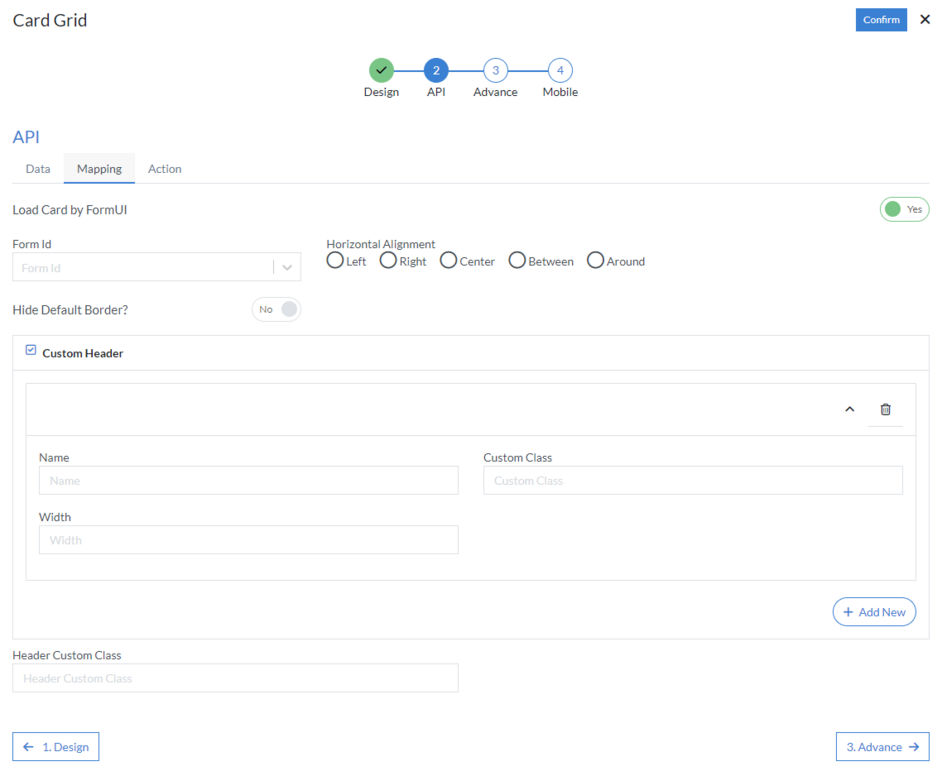Add a new custom header entry
This screenshot has width=942, height=771.
point(874,612)
